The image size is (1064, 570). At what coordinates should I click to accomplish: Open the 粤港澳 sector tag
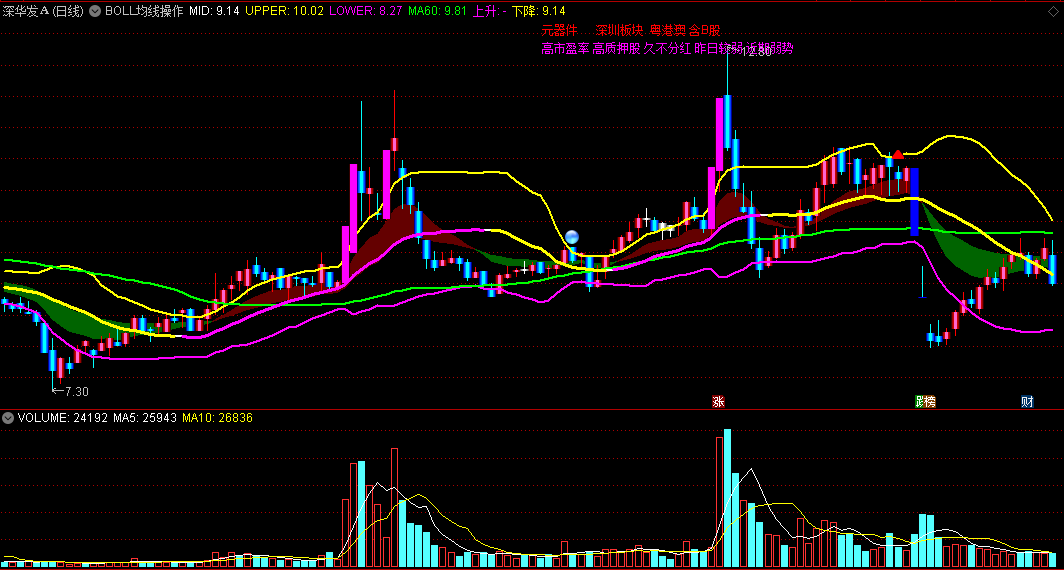pyautogui.click(x=668, y=31)
